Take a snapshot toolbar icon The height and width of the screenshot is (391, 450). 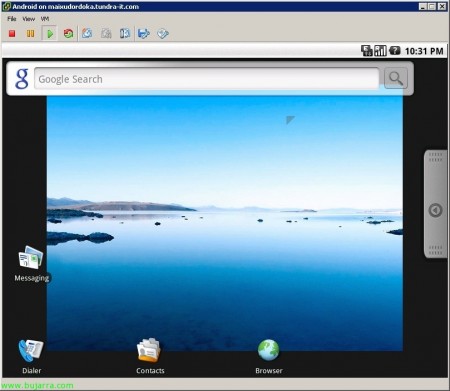pos(87,33)
